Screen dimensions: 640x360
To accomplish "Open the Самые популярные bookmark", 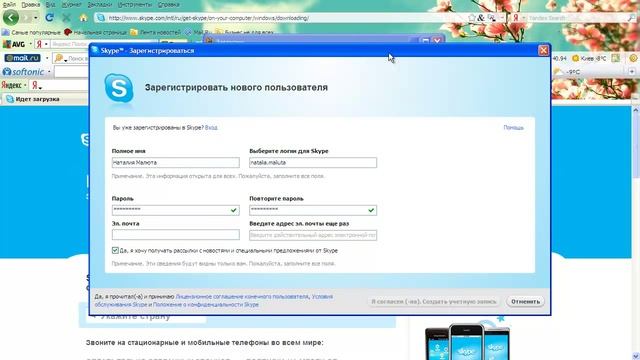I will (x=31, y=32).
